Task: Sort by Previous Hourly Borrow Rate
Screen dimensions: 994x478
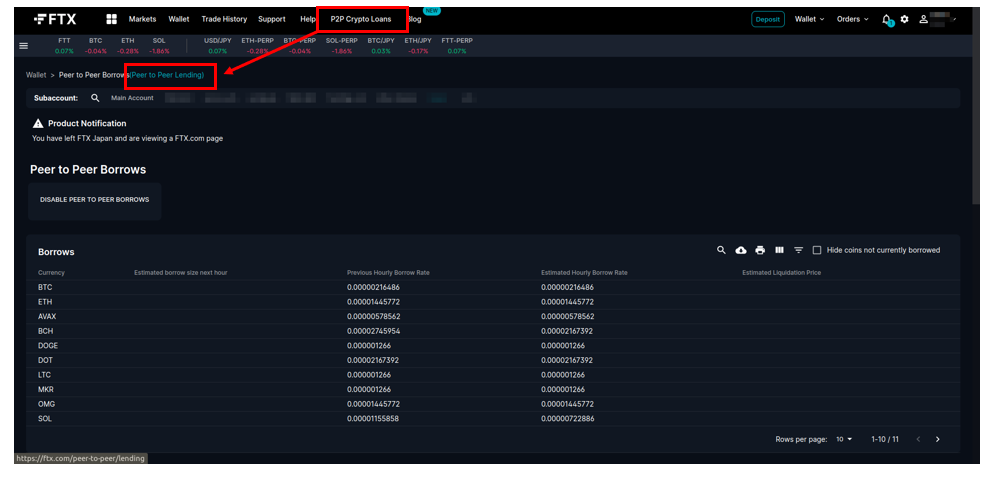Action: (x=389, y=273)
